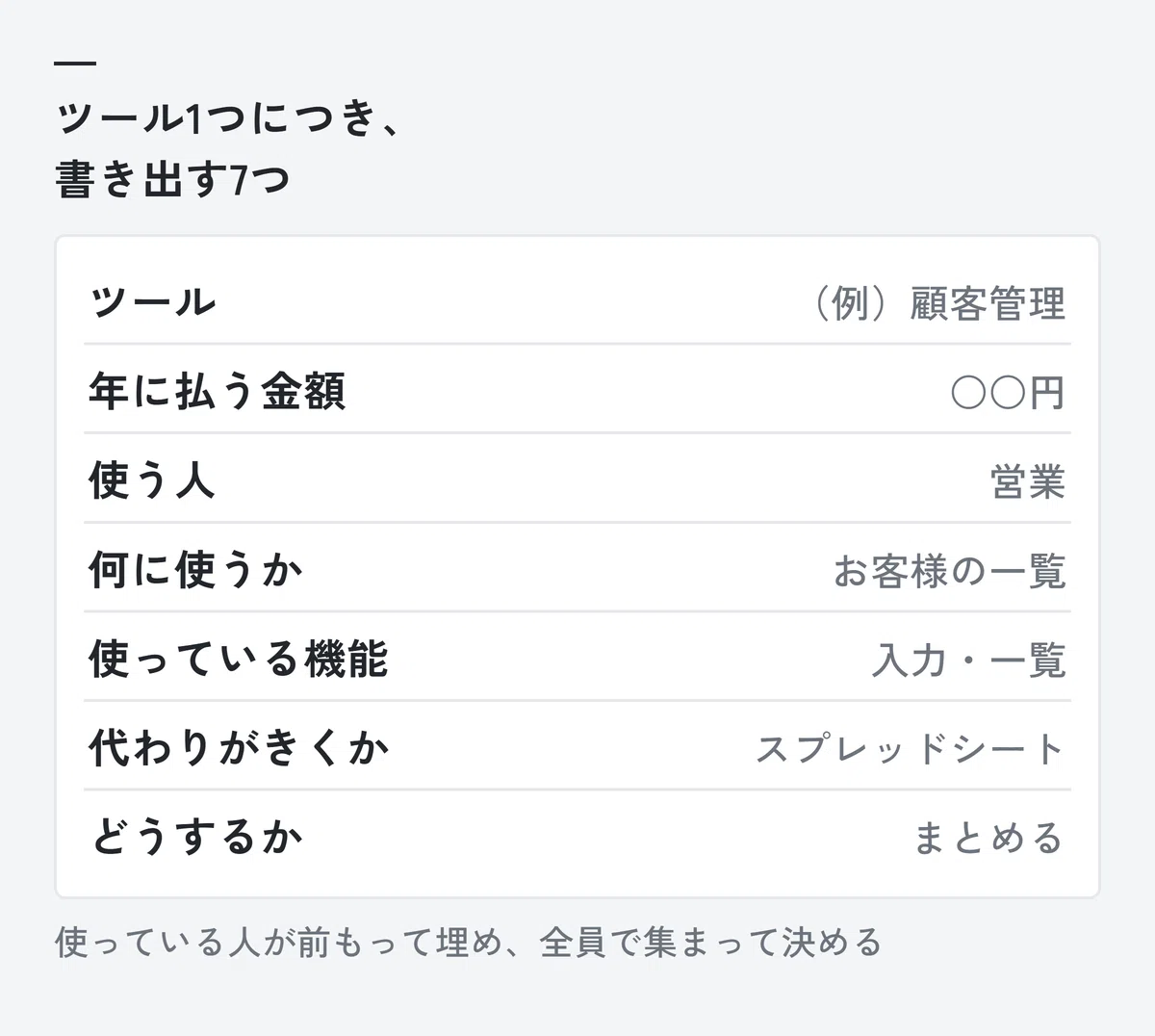This screenshot has width=1155, height=1036.
Task: Click the divider line below 使う人 row
Action: click(x=577, y=522)
